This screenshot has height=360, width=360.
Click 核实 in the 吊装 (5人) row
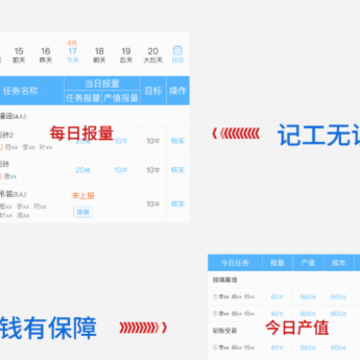click(x=178, y=204)
